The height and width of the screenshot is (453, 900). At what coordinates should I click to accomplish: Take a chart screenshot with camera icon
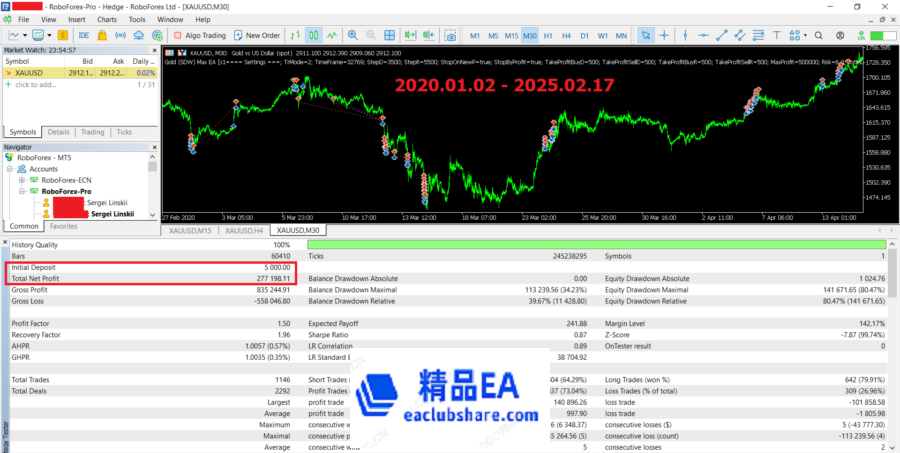[x=451, y=36]
